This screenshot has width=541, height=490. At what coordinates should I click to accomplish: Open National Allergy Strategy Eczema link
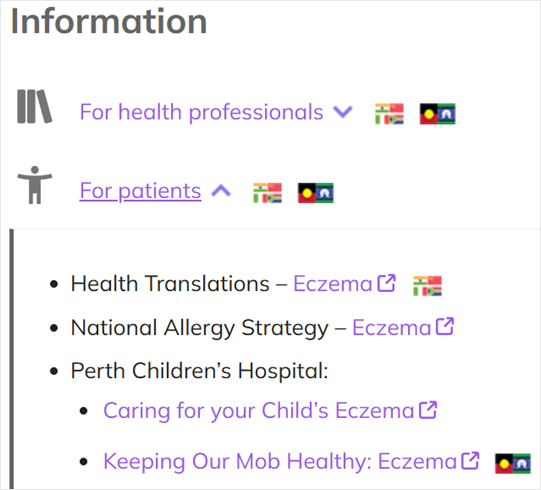(392, 327)
